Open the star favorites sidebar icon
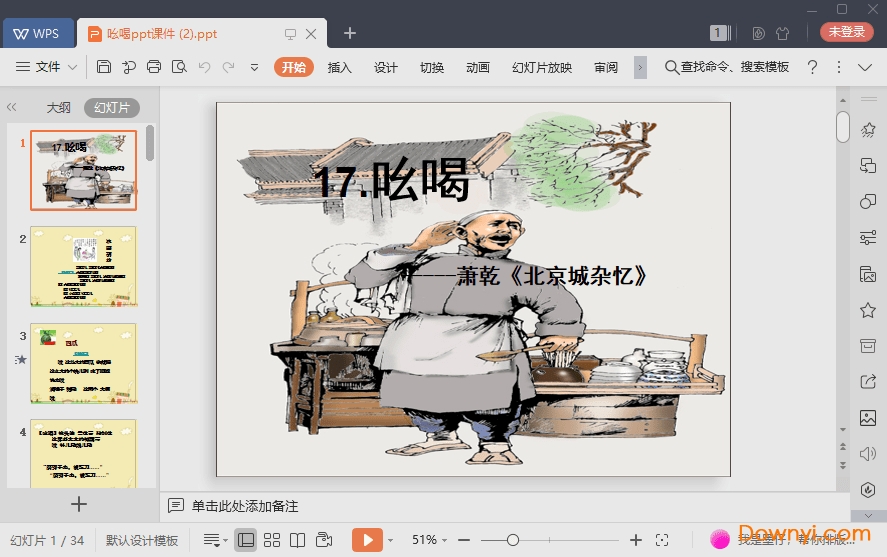Image resolution: width=887 pixels, height=557 pixels. [x=868, y=310]
